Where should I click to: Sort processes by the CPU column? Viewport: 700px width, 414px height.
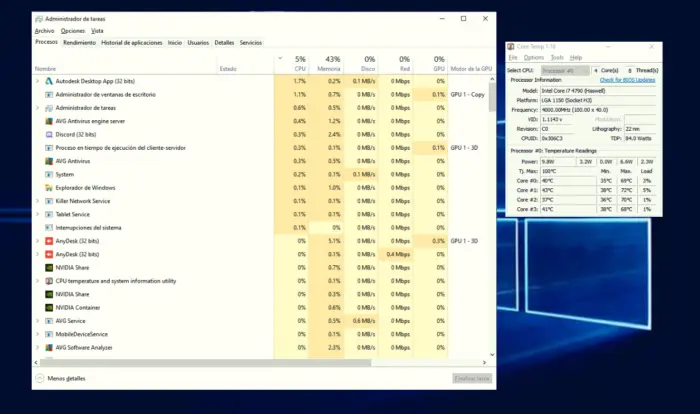pos(291,63)
